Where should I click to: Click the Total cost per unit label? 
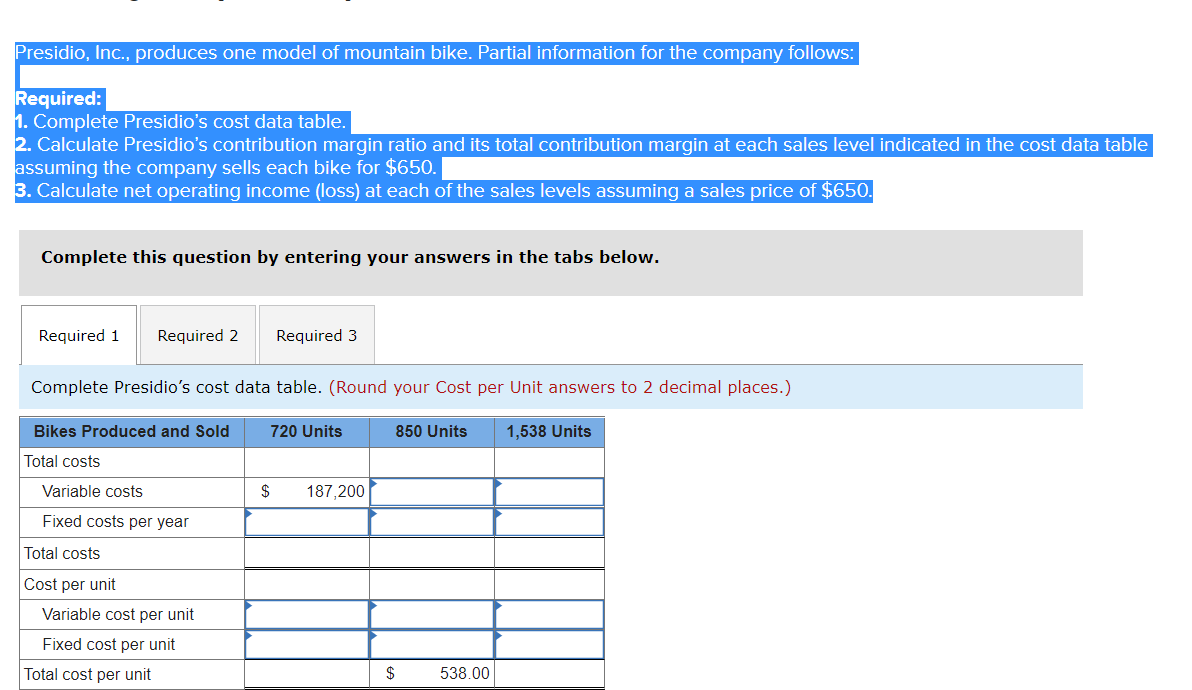tap(87, 674)
